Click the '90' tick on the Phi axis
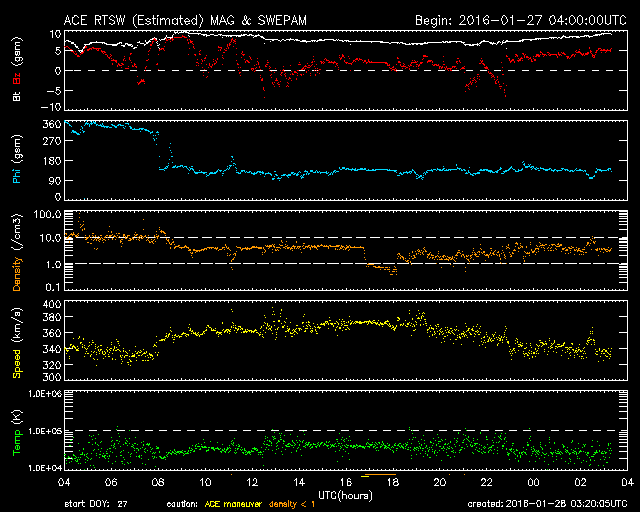 point(55,180)
